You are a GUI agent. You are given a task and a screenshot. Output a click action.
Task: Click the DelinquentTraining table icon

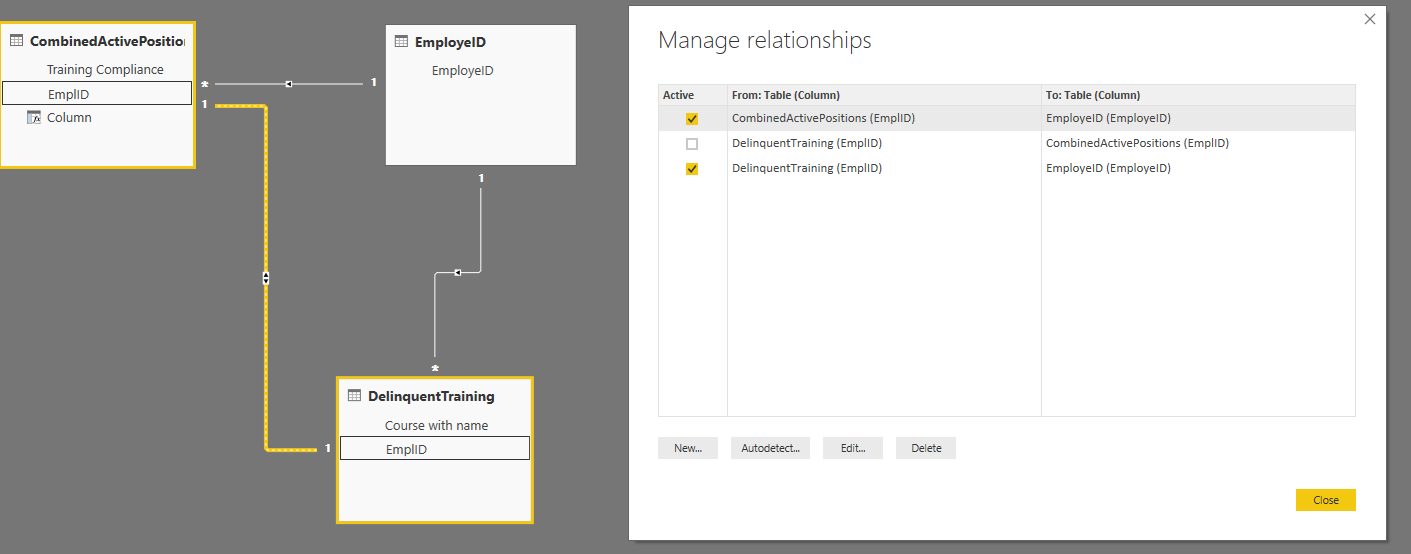coord(354,396)
